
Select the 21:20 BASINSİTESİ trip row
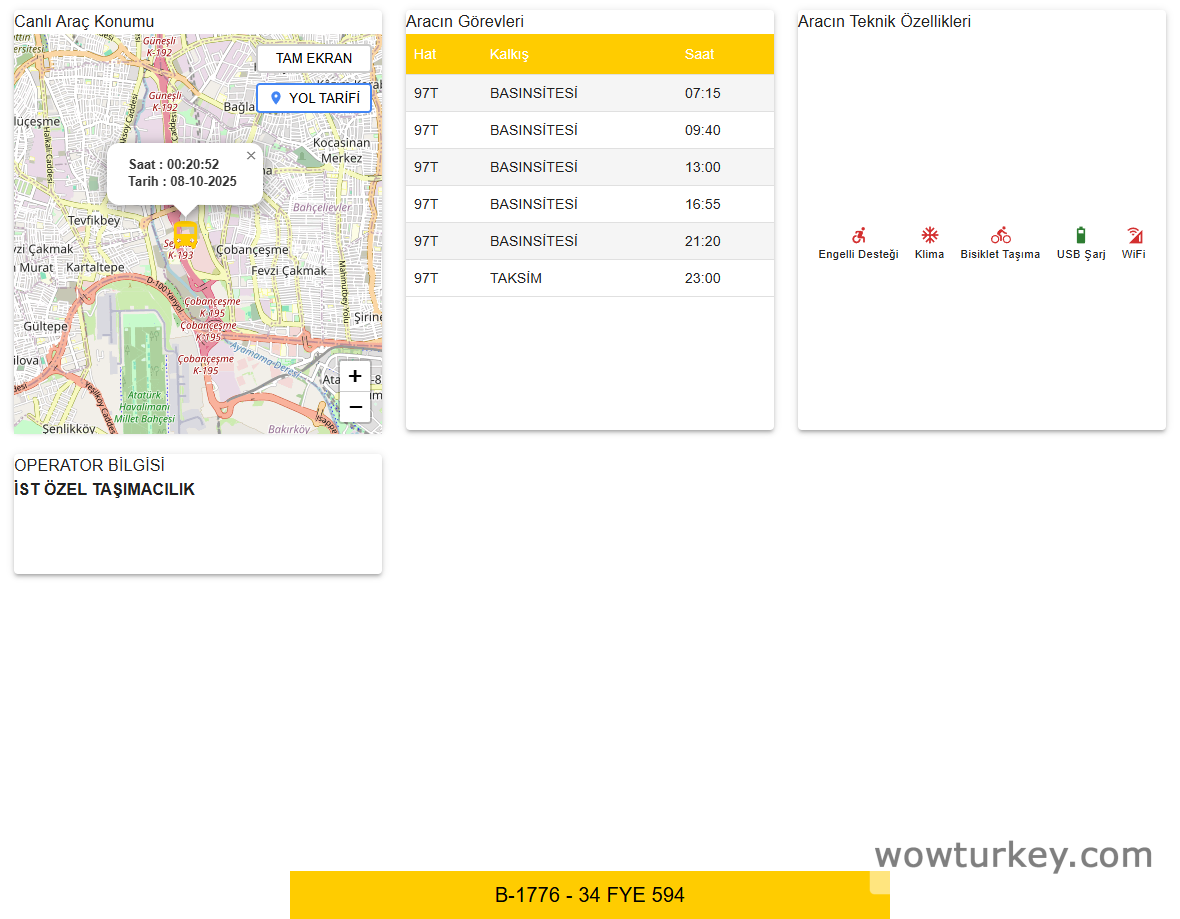click(589, 241)
